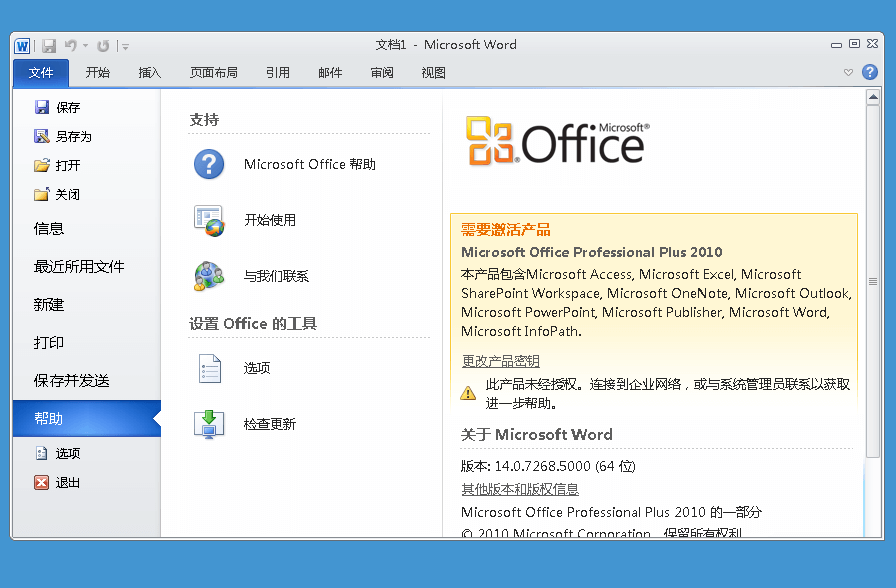Click the 与我们联系 contact us globe icon
Screen dimensions: 896x588
point(209,276)
